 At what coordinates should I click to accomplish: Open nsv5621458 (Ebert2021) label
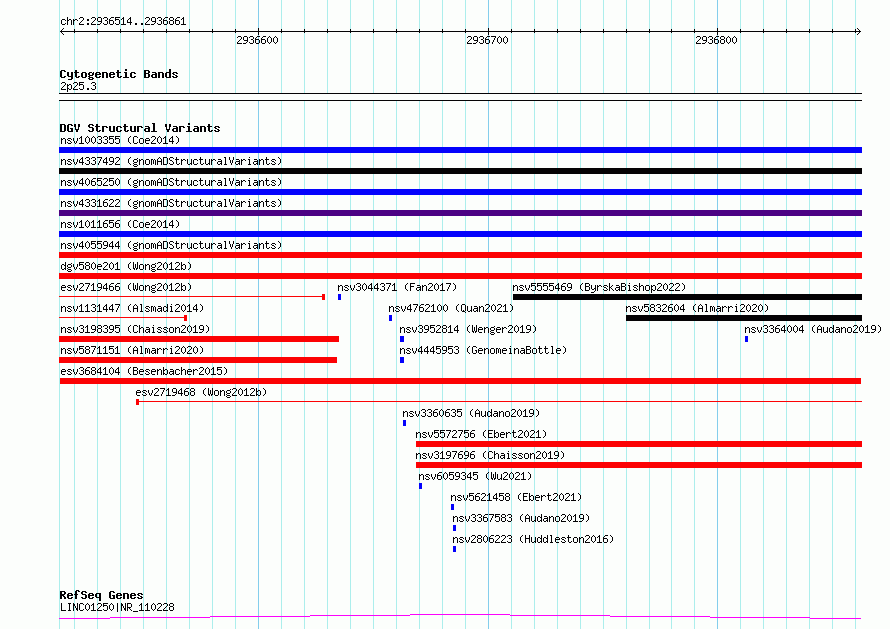(516, 497)
